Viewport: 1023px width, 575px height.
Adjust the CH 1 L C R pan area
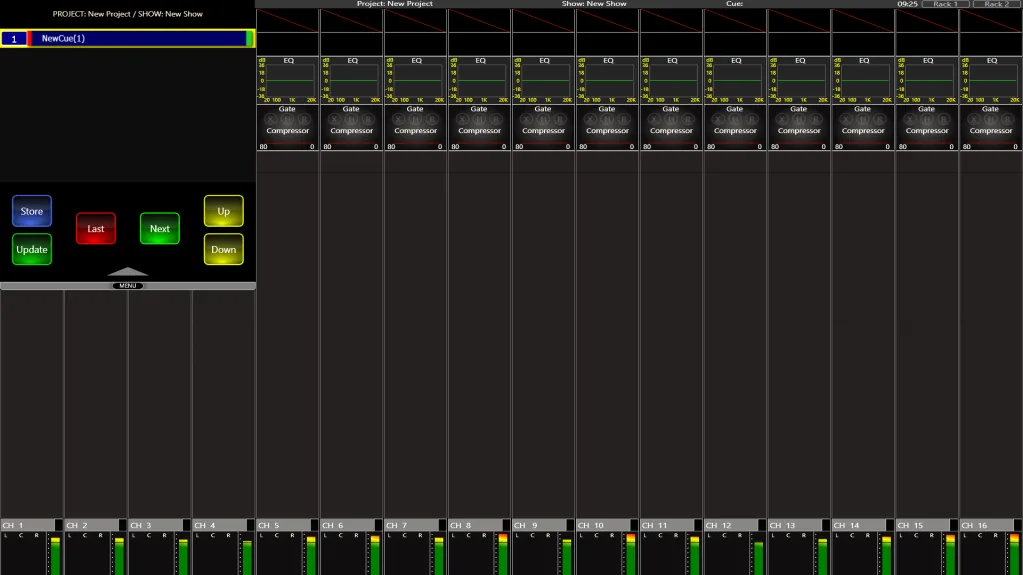pyautogui.click(x=23, y=553)
